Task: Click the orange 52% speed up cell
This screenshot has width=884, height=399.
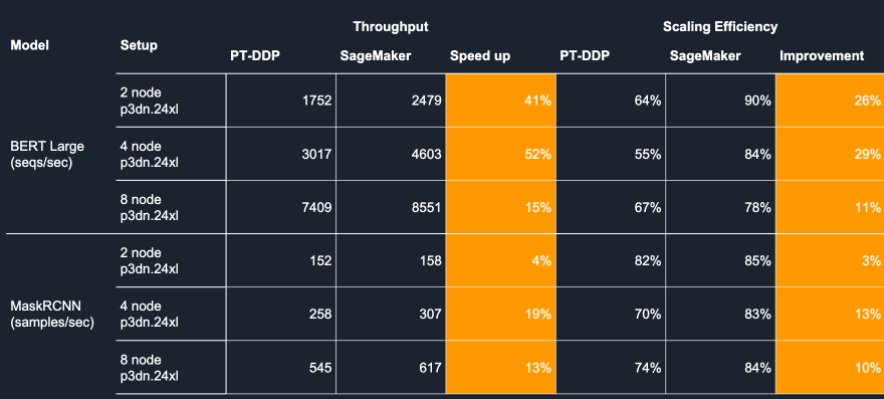Action: [501, 154]
